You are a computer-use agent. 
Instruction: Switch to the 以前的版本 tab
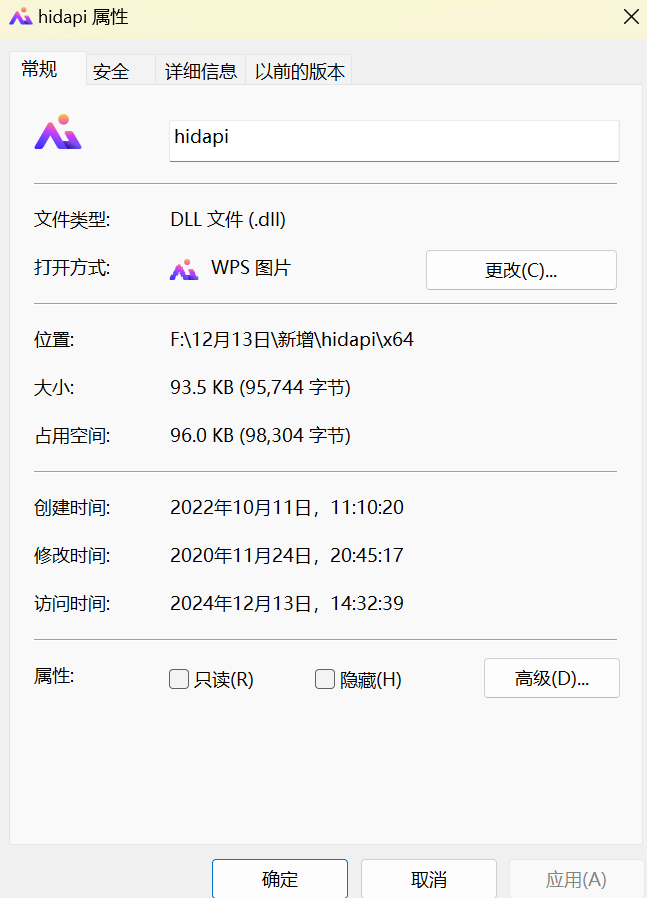coord(302,71)
